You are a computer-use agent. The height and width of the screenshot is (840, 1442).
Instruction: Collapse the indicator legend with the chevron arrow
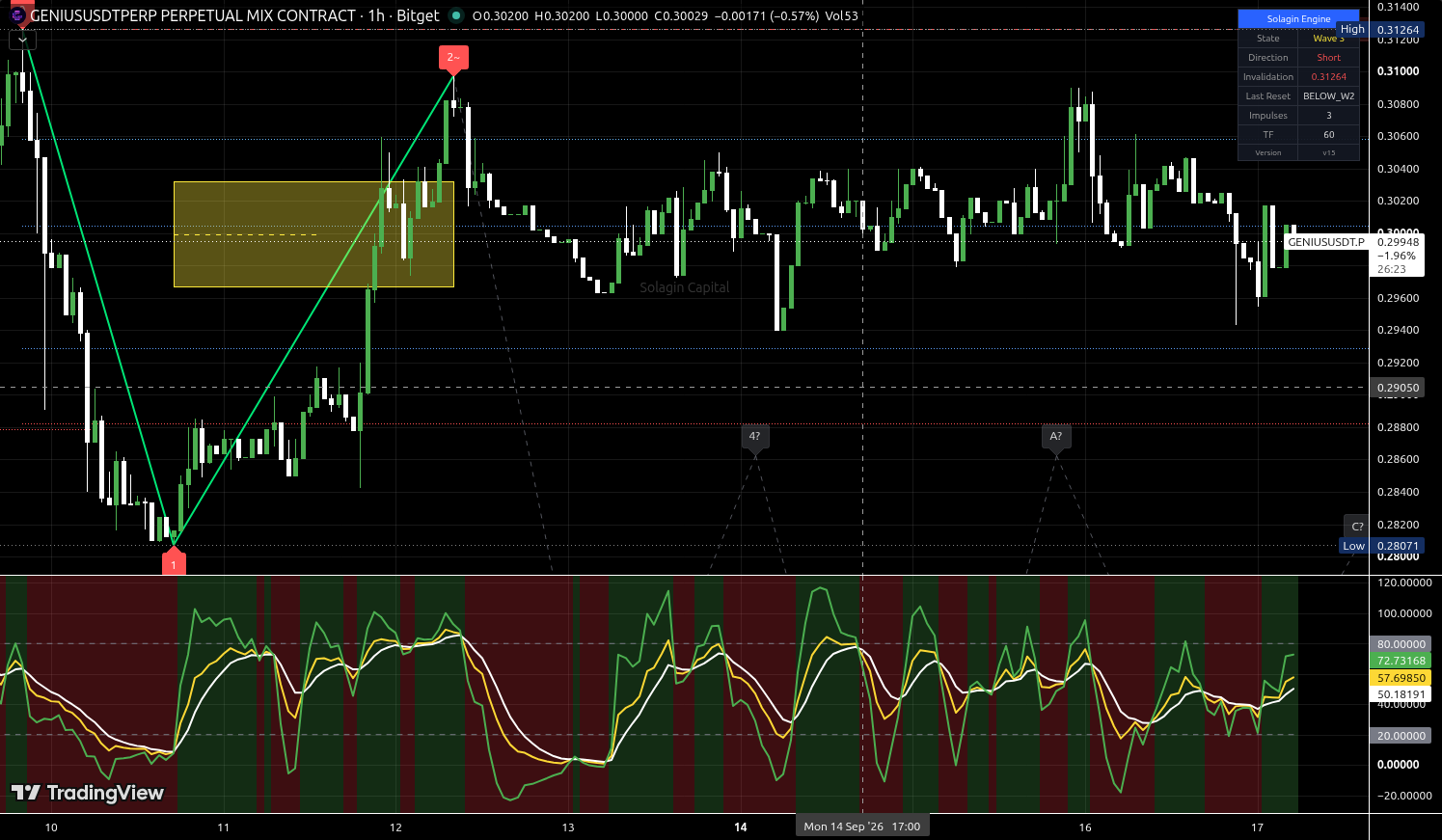coord(22,41)
